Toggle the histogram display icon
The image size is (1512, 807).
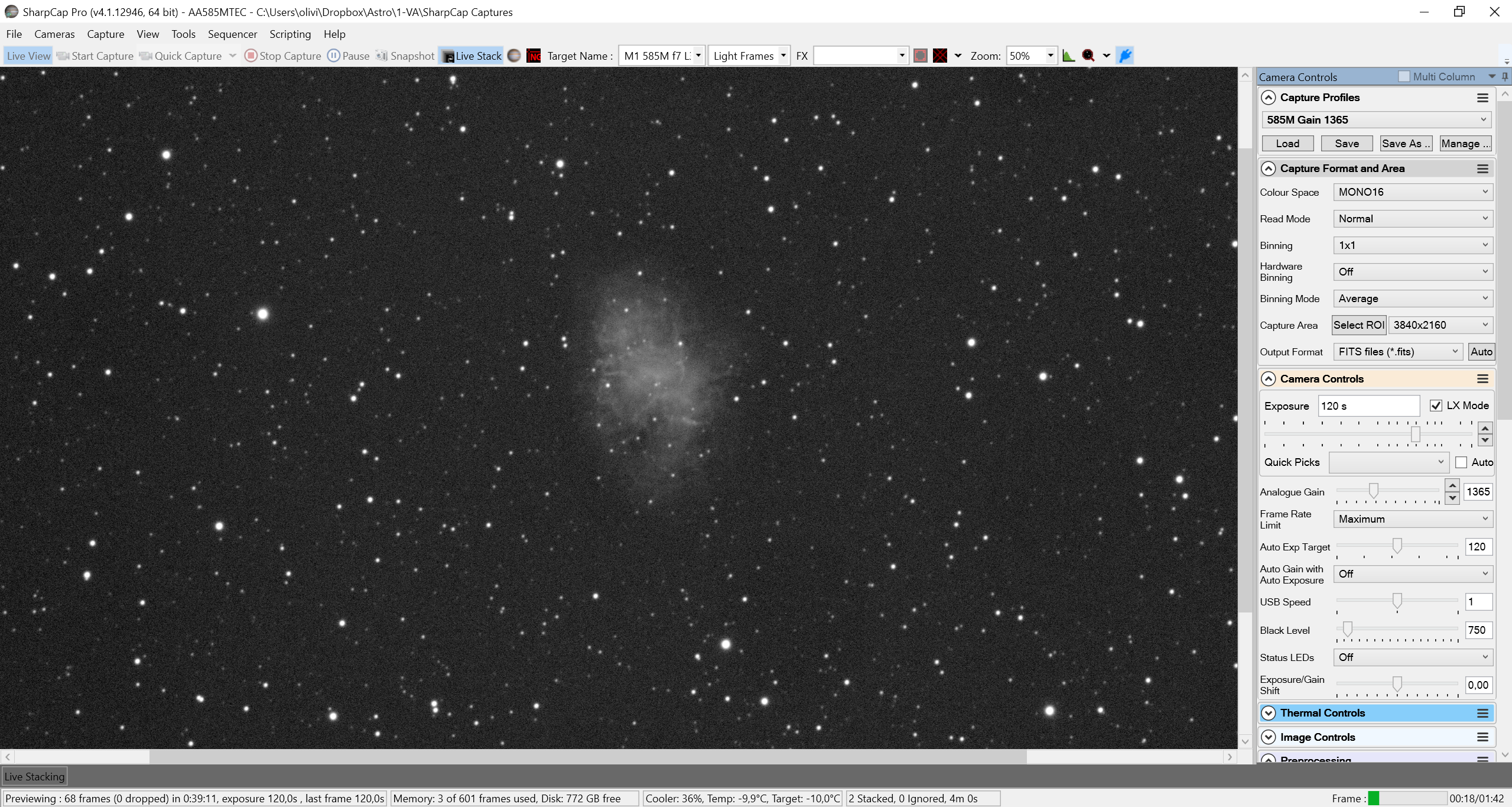tap(1068, 56)
